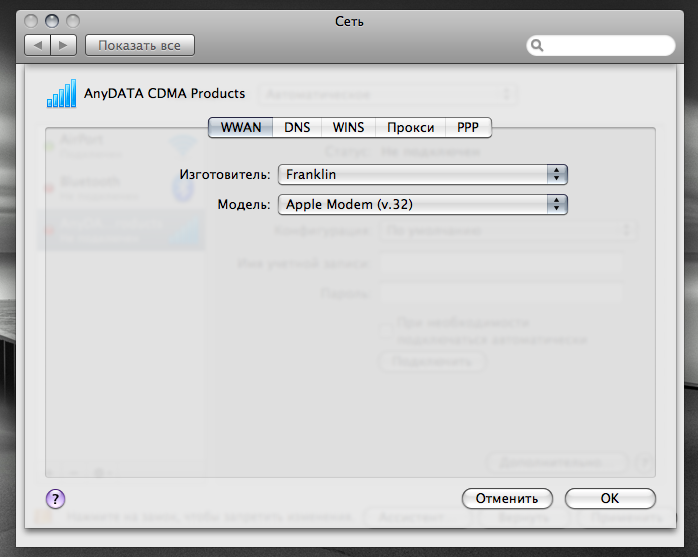The width and height of the screenshot is (698, 557).
Task: Click the Показать все button
Action: pos(140,45)
